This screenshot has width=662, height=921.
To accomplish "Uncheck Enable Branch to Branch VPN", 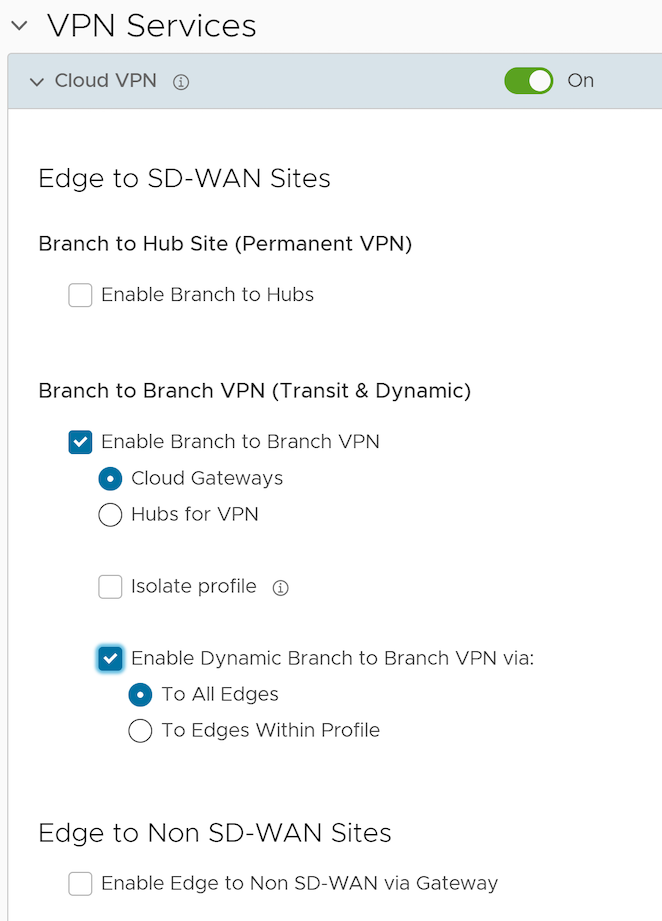I will (81, 442).
